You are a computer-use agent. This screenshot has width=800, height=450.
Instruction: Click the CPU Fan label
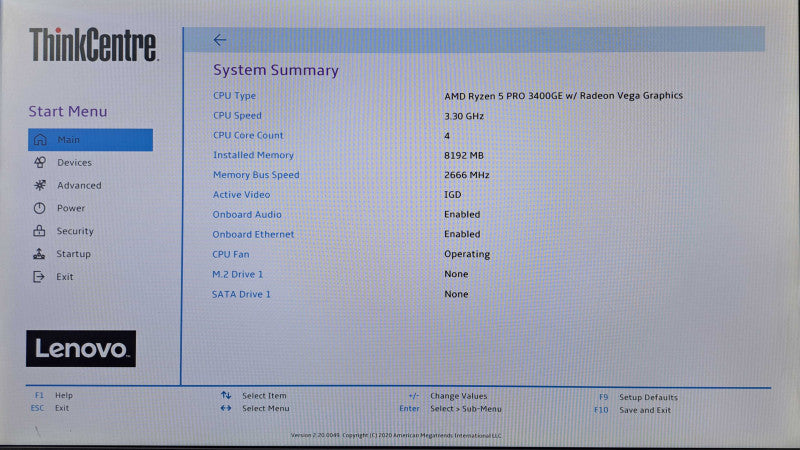(231, 254)
